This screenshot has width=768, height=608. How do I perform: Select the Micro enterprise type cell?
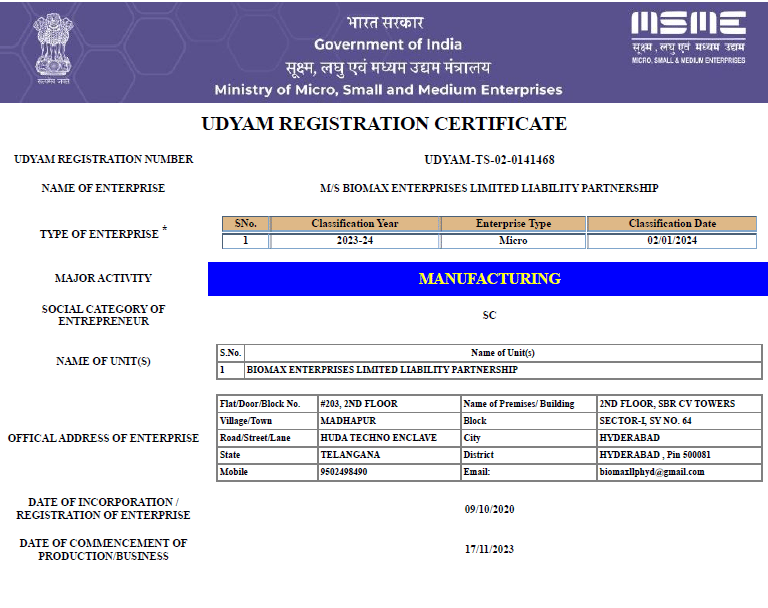pos(513,241)
